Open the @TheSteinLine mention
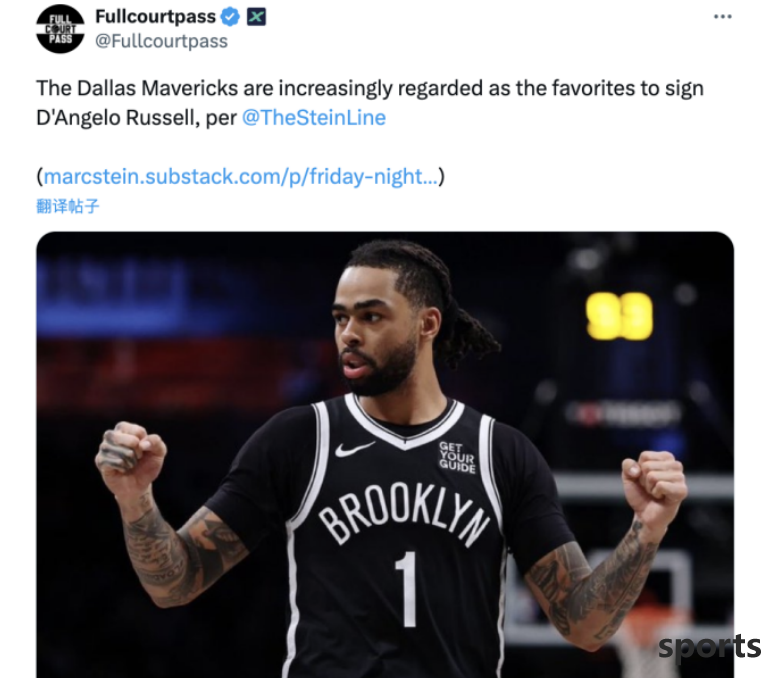This screenshot has height=678, width=776. tap(314, 118)
